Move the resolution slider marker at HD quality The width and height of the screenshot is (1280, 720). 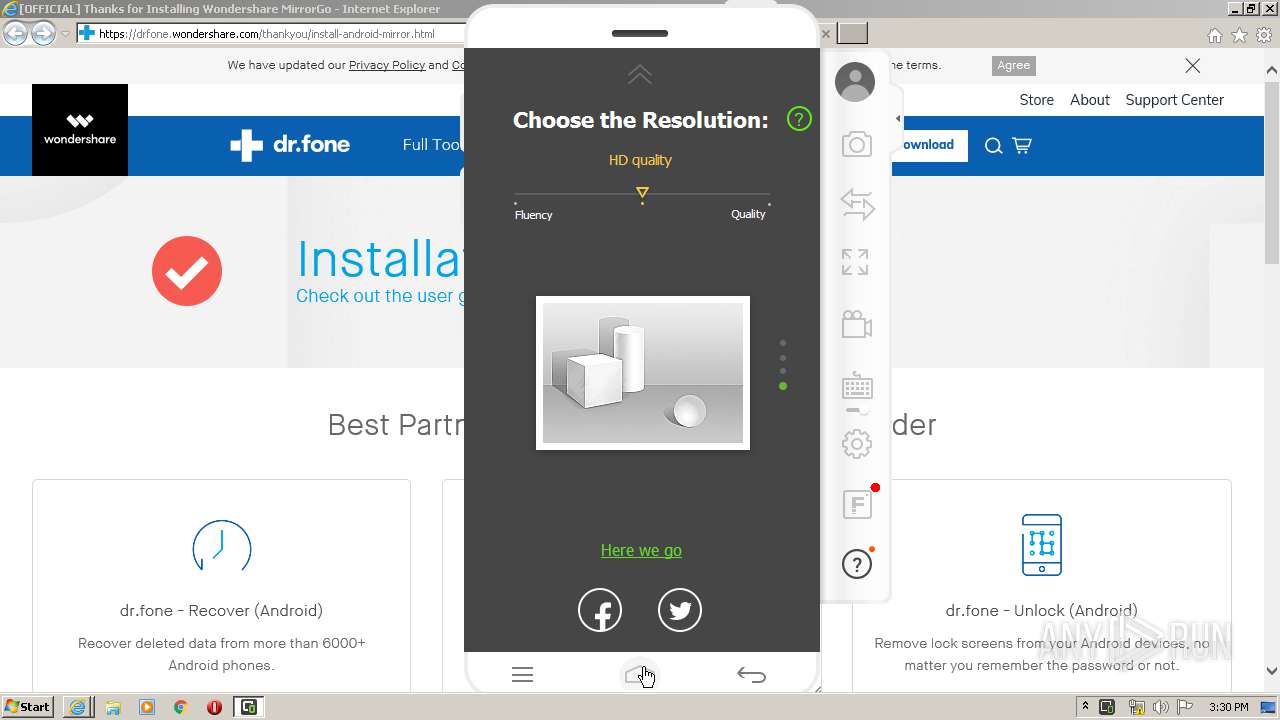(x=642, y=193)
